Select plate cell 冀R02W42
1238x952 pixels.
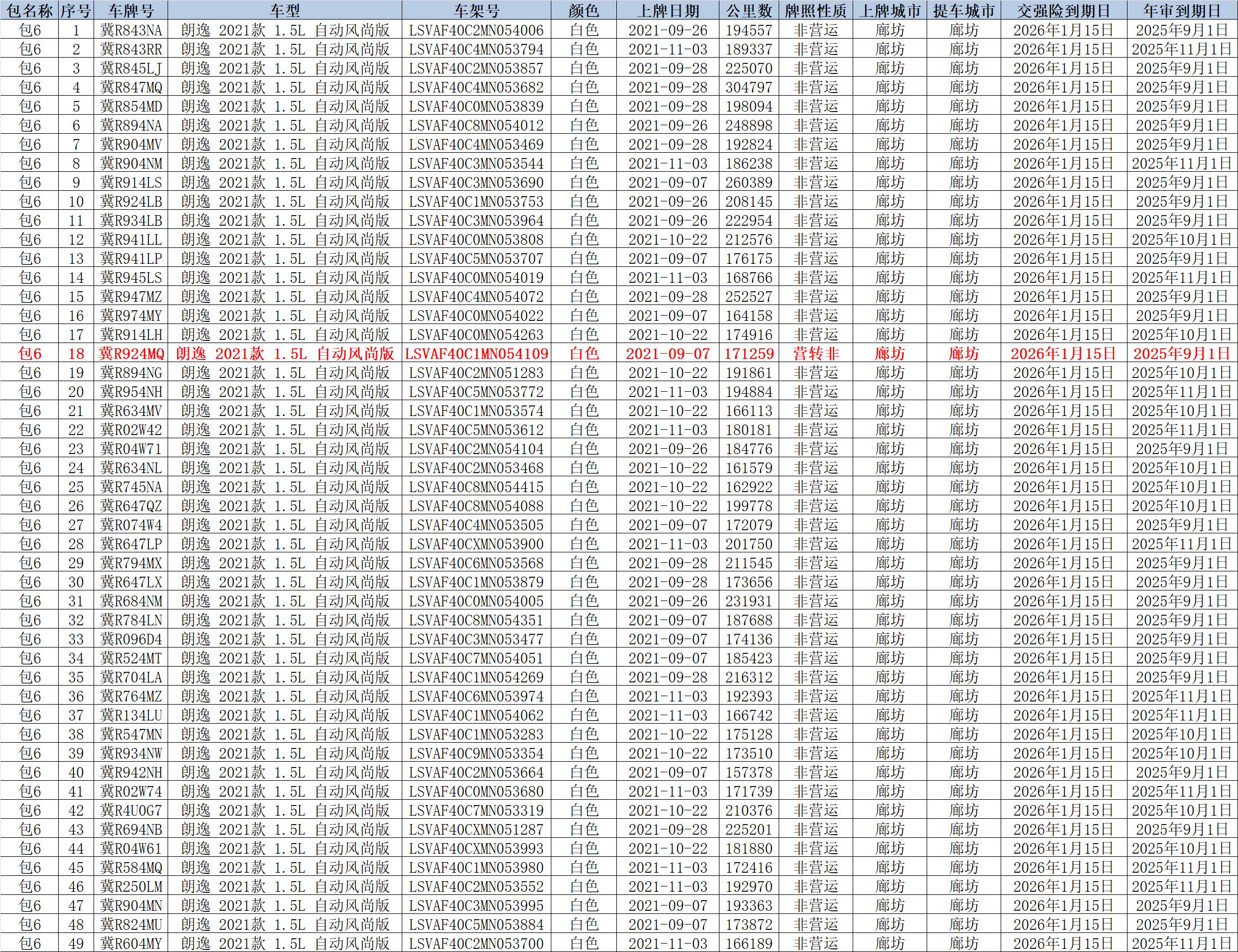[x=131, y=430]
